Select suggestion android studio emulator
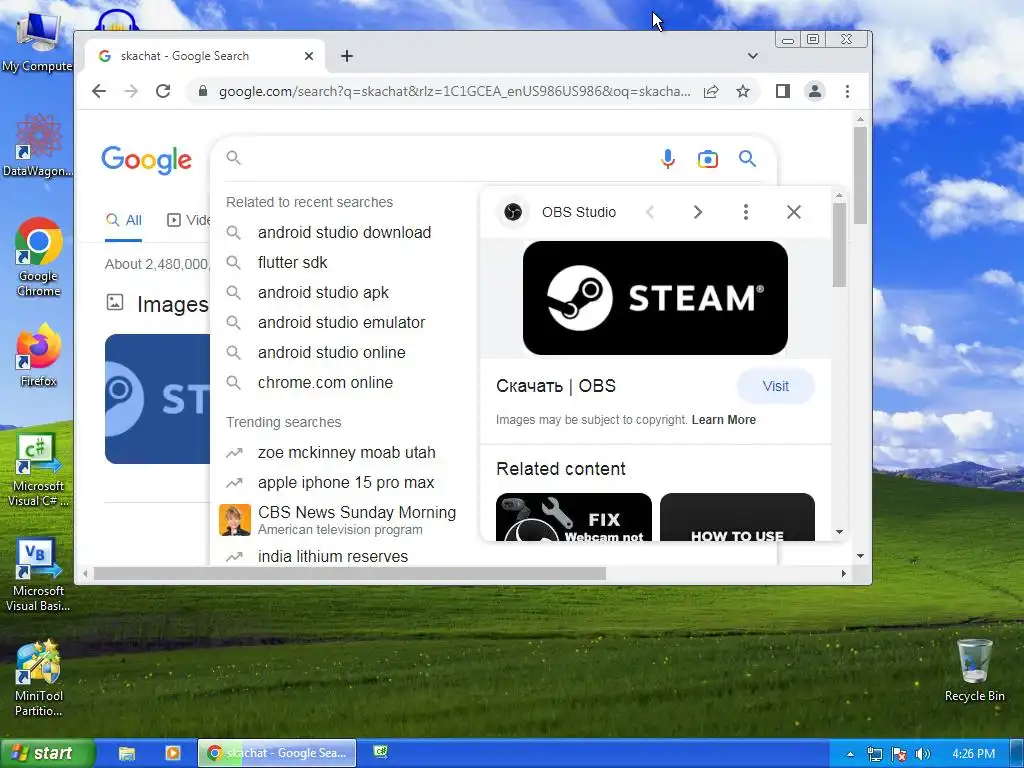 pyautogui.click(x=342, y=323)
